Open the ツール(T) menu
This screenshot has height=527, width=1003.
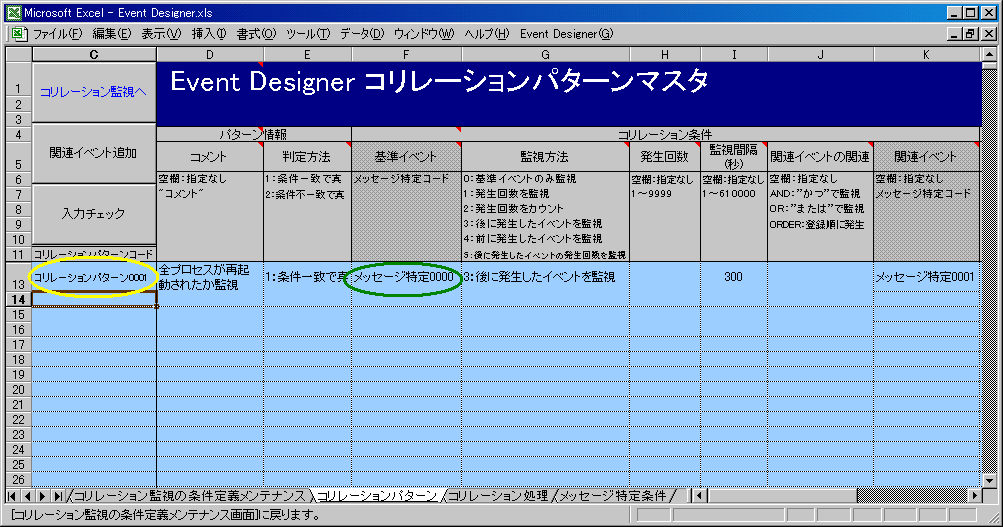click(x=308, y=34)
